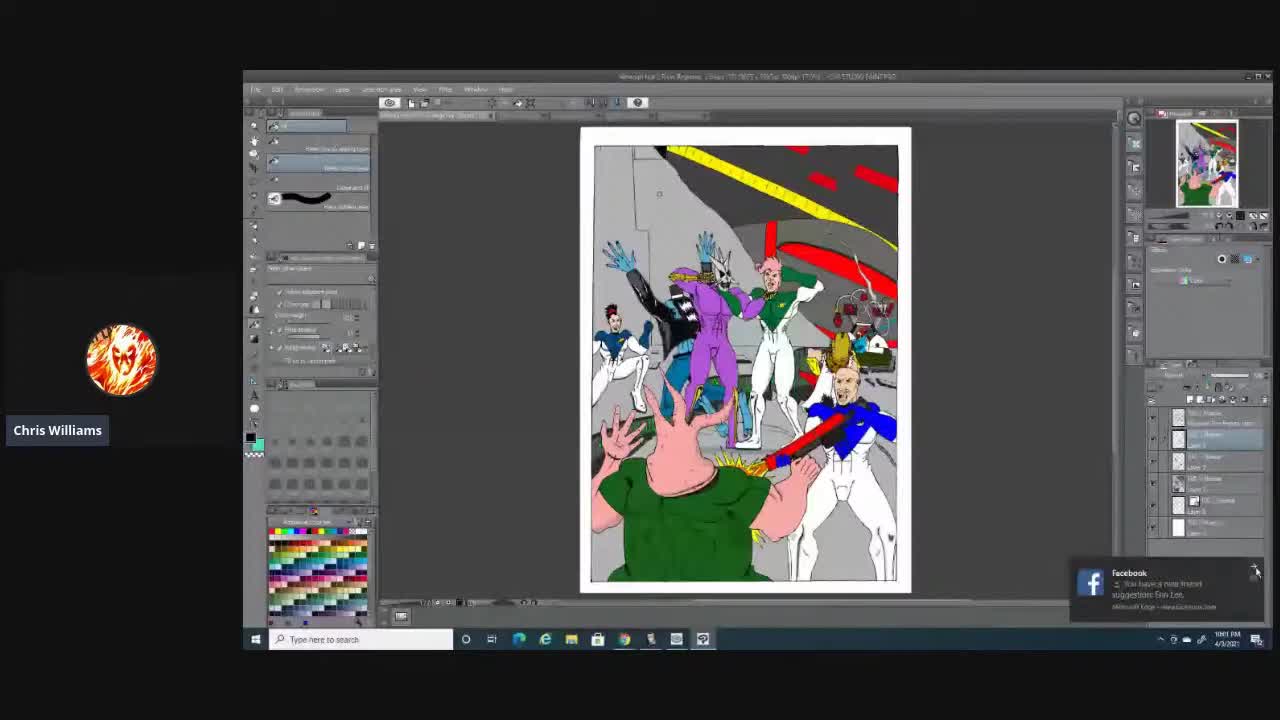This screenshot has height=720, width=1280.
Task: Select the Blend tool
Action: [254, 310]
